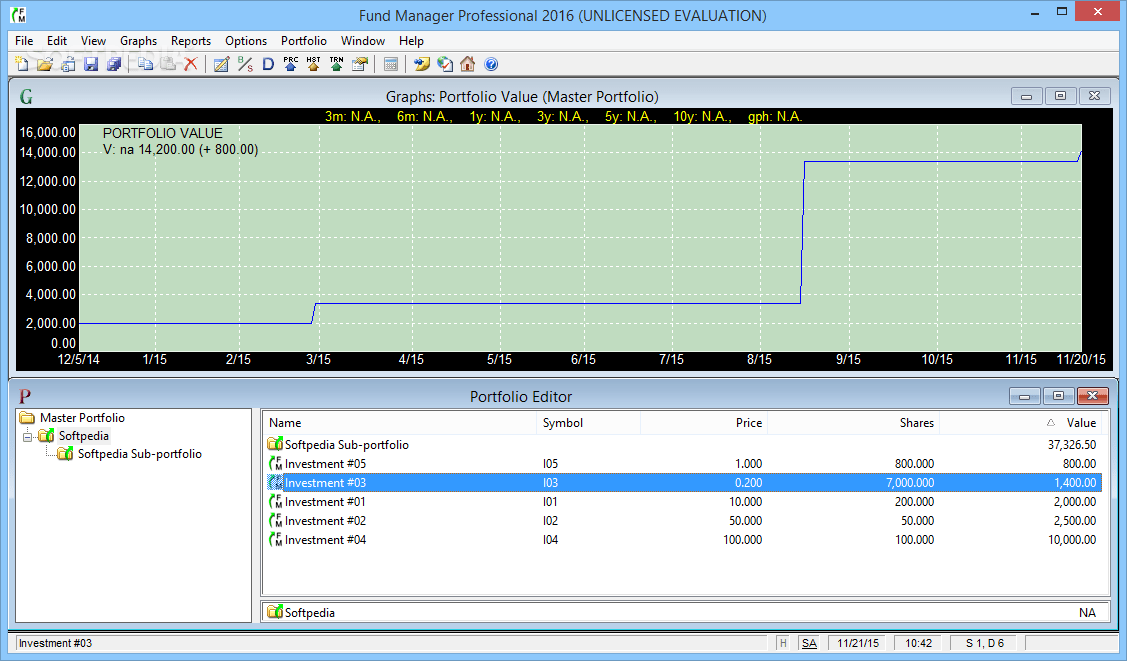1127x661 pixels.
Task: Open the Help menu
Action: (411, 41)
